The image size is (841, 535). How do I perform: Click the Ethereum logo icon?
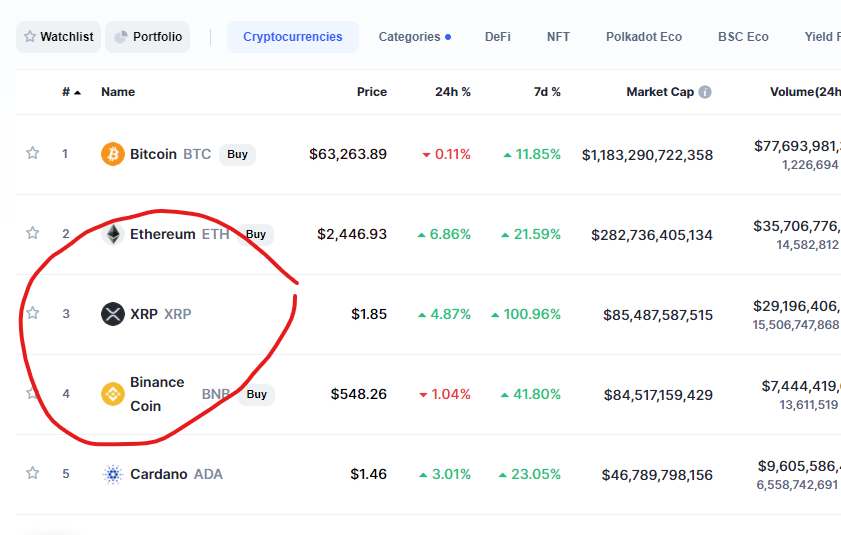(113, 234)
